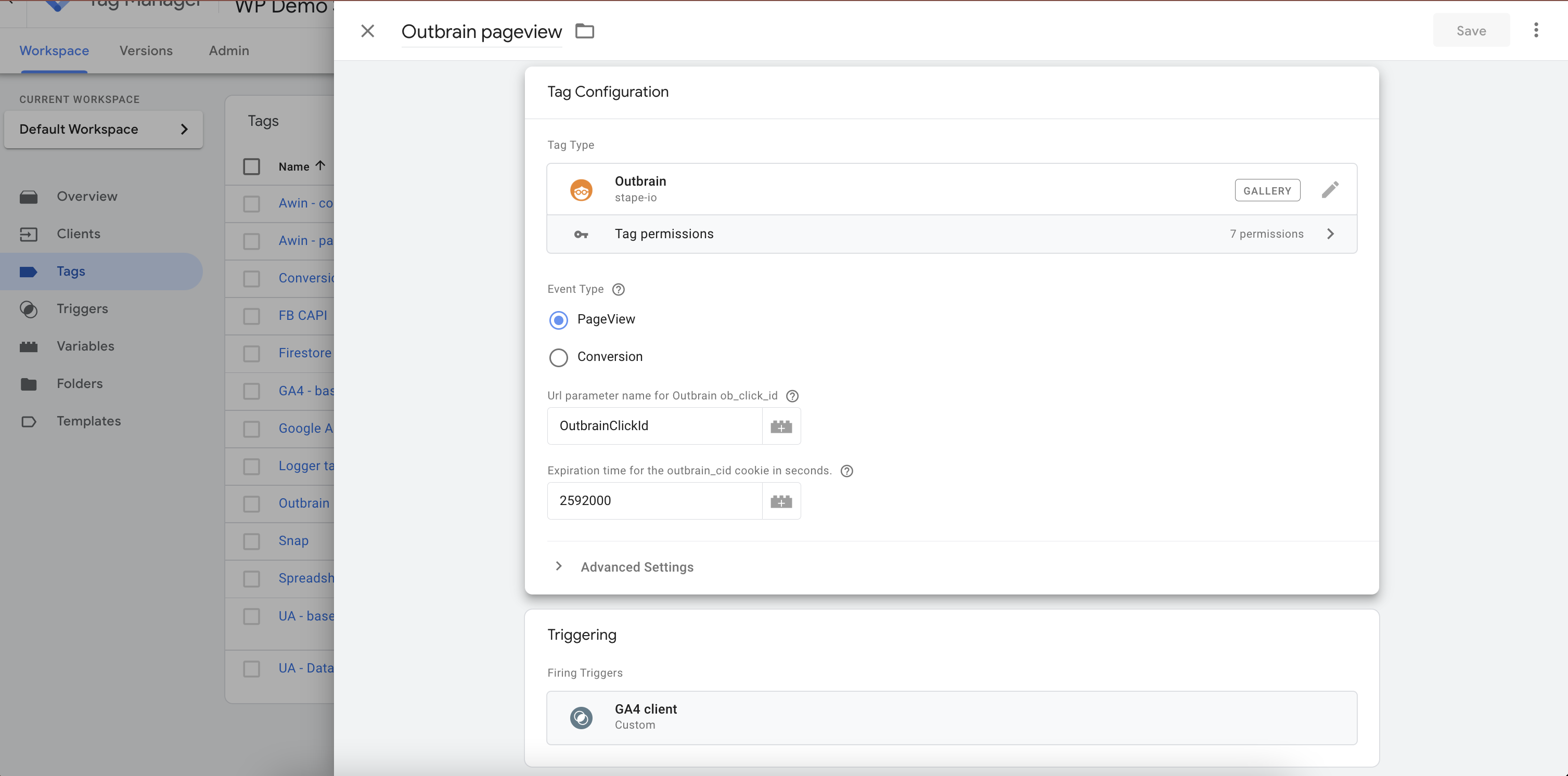Open the Snap tag link
Screen dimensions: 1568x776
[x=293, y=540]
